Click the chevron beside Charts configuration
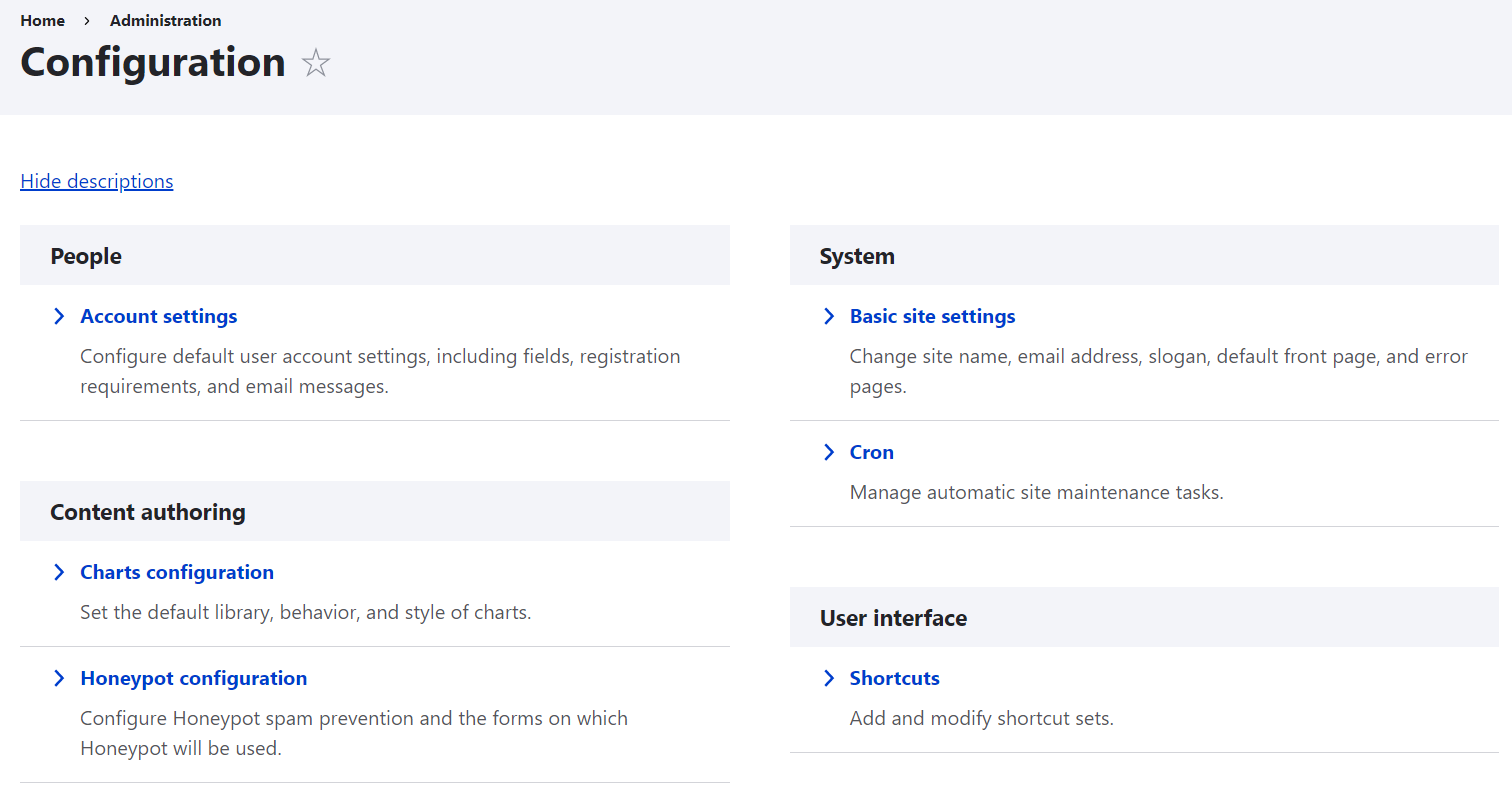Viewport: 1512px width, 797px height. pyautogui.click(x=59, y=572)
